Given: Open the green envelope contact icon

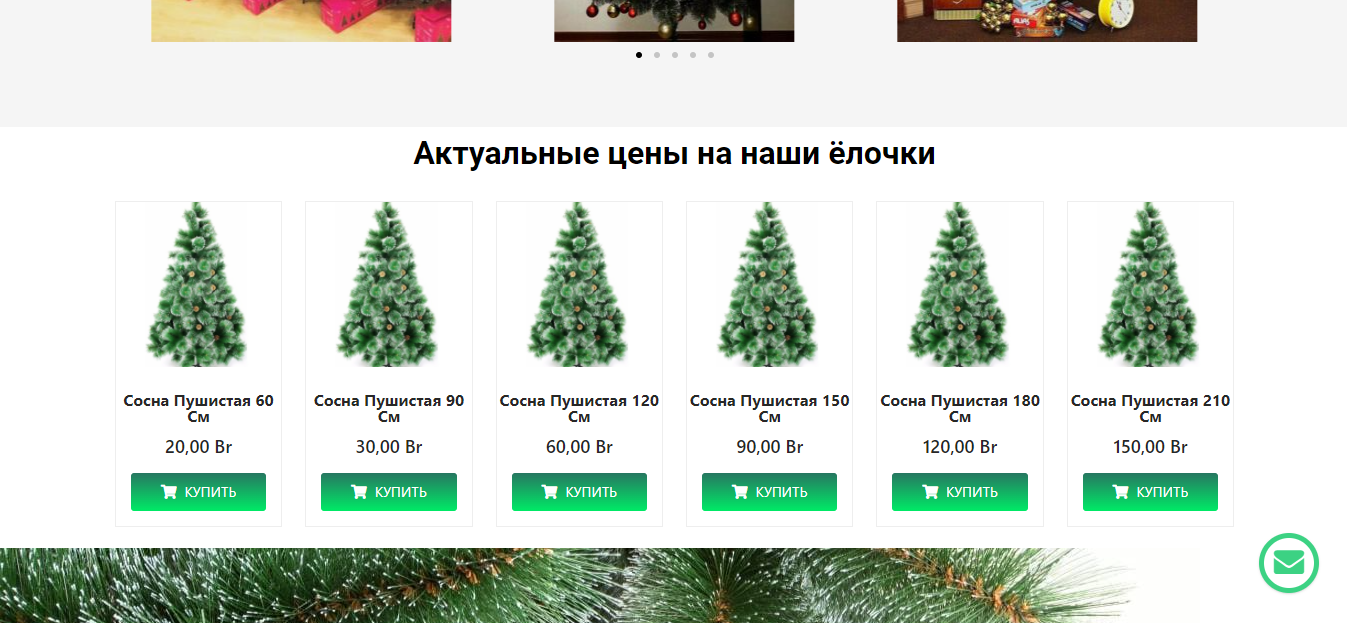Looking at the screenshot, I should [x=1288, y=563].
